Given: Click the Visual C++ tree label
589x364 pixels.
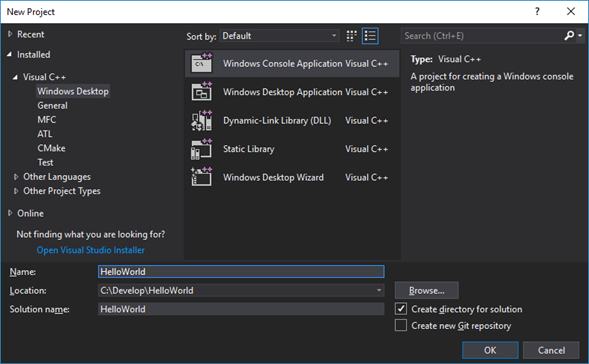Looking at the screenshot, I should [x=44, y=77].
